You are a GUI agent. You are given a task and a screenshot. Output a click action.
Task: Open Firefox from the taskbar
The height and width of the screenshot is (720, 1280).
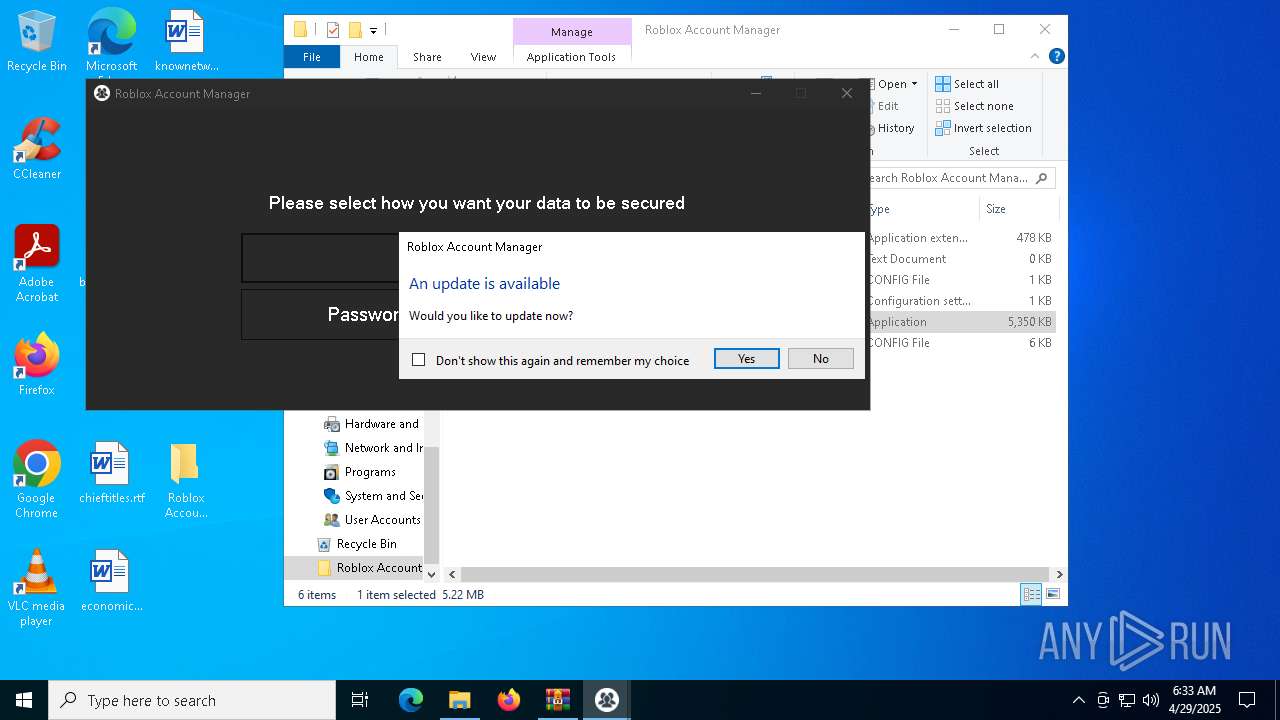509,700
